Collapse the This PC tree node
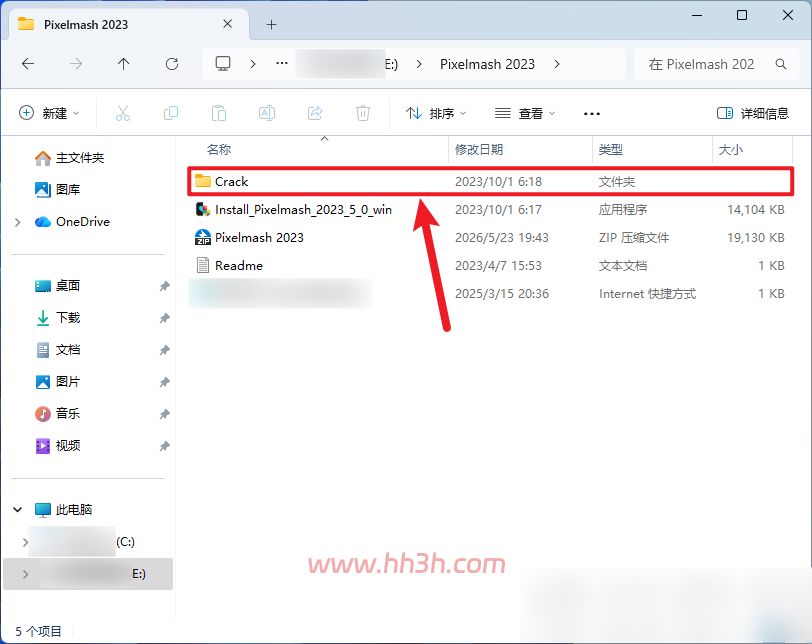Viewport: 812px width, 644px height. 18,509
